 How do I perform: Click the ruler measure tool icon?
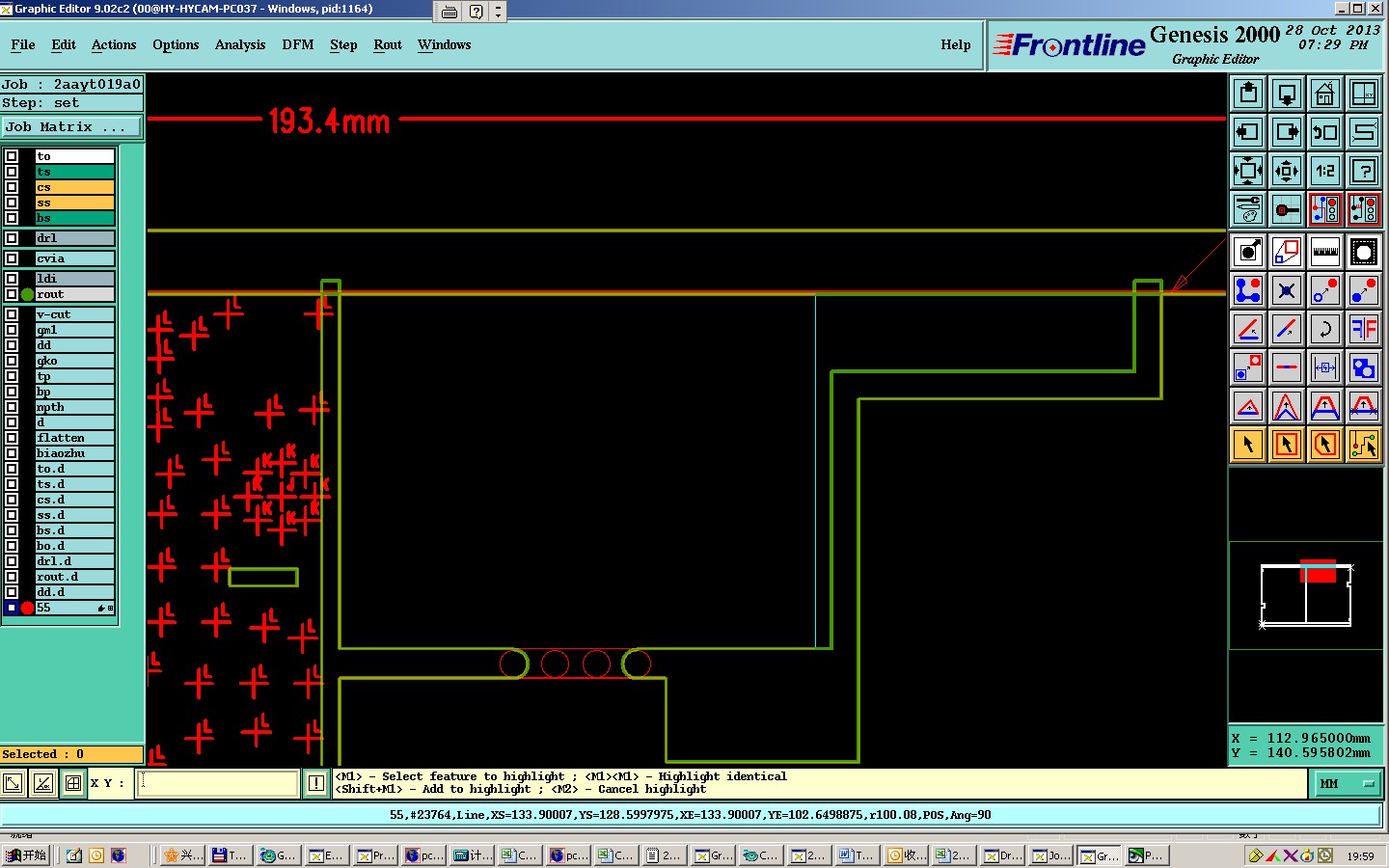(x=1325, y=253)
